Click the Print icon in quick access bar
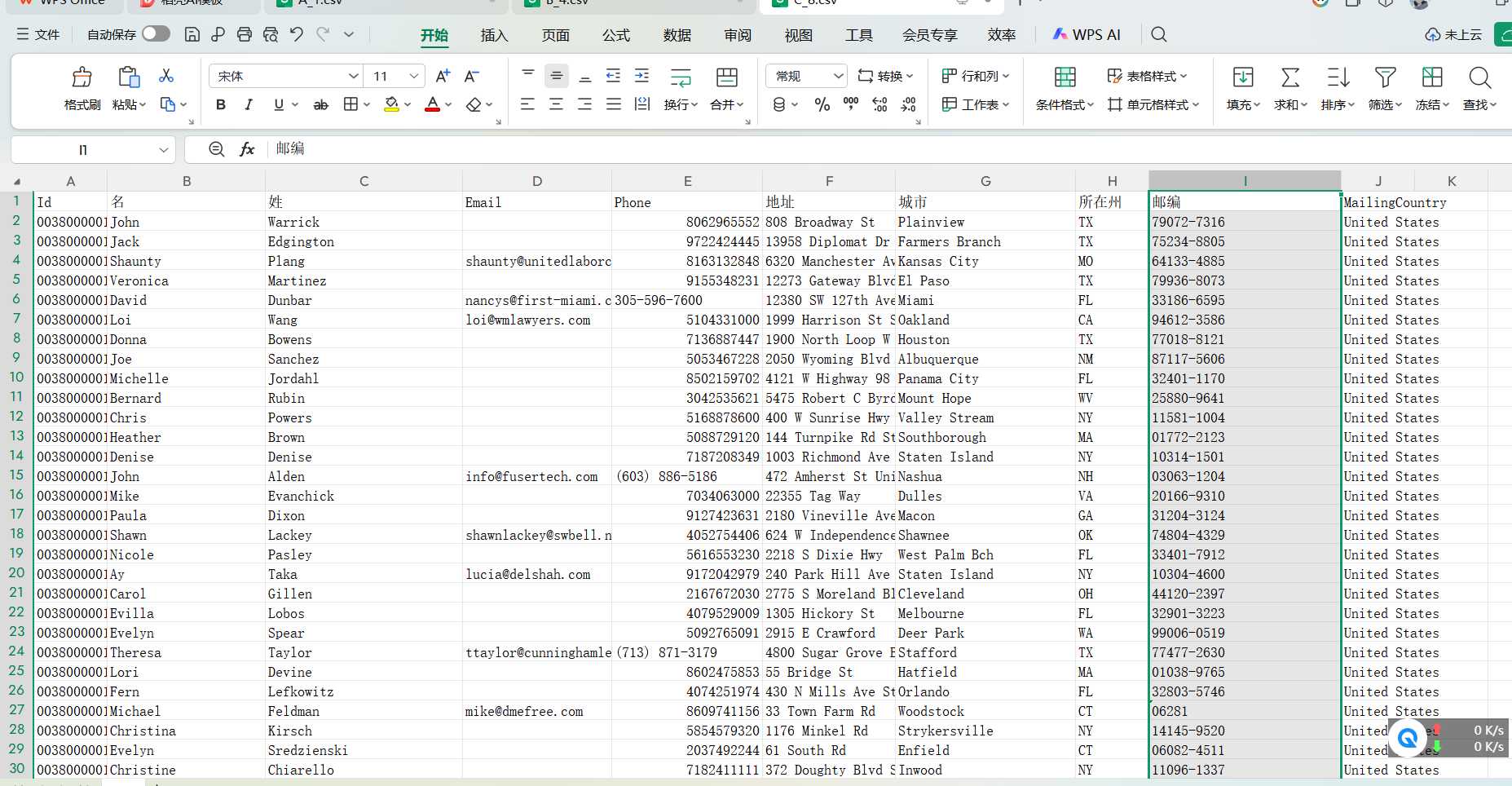This screenshot has width=1512, height=786. (x=245, y=34)
